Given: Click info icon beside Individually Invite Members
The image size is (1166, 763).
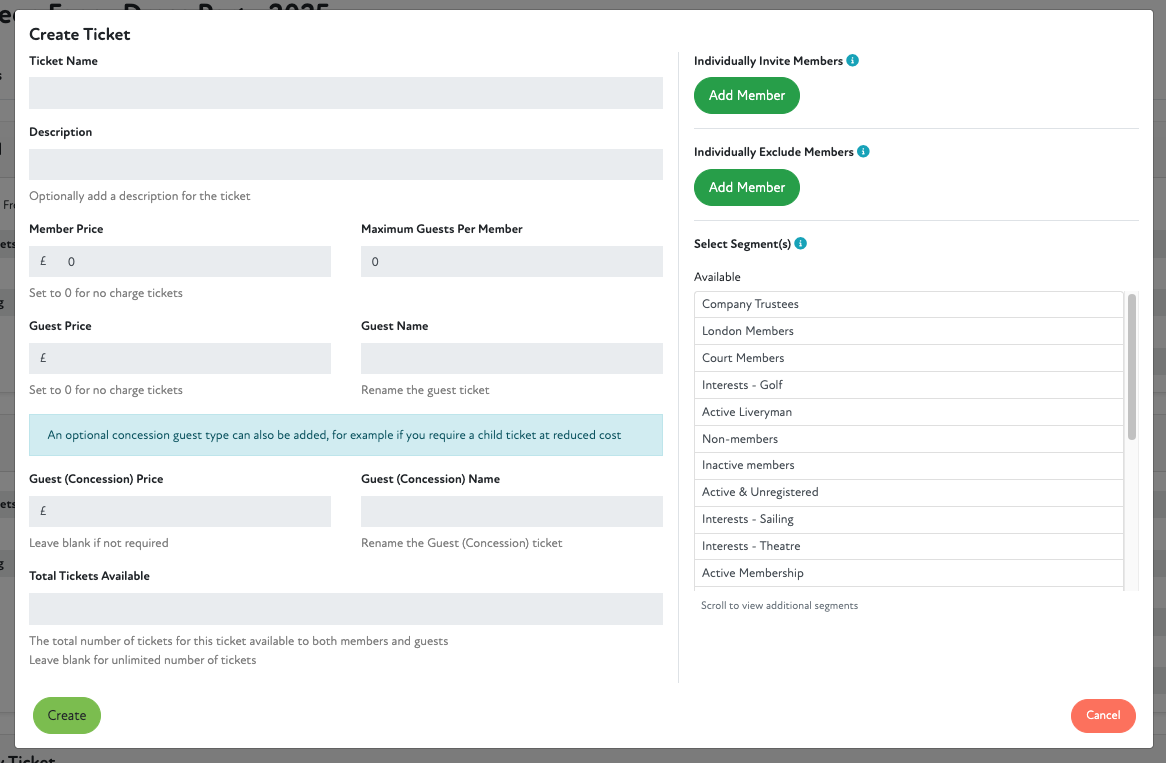Looking at the screenshot, I should [x=853, y=61].
